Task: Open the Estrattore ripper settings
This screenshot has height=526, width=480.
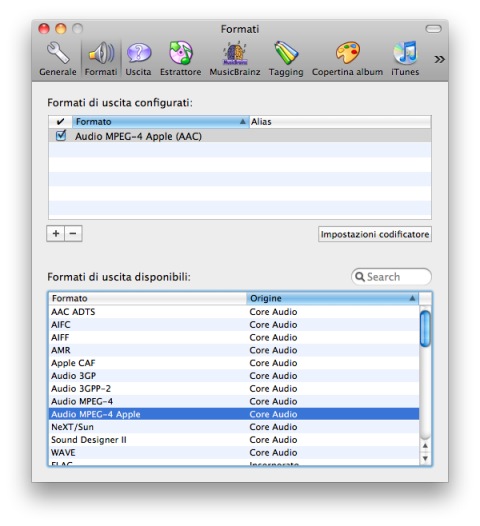Action: click(x=180, y=59)
